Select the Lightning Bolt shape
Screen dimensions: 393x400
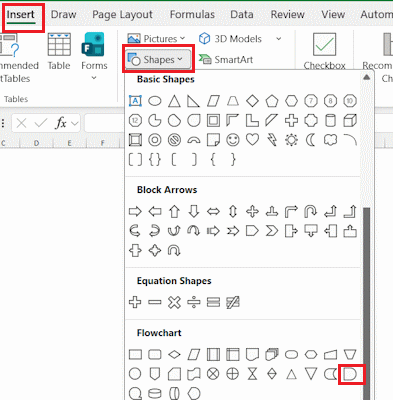[272, 140]
